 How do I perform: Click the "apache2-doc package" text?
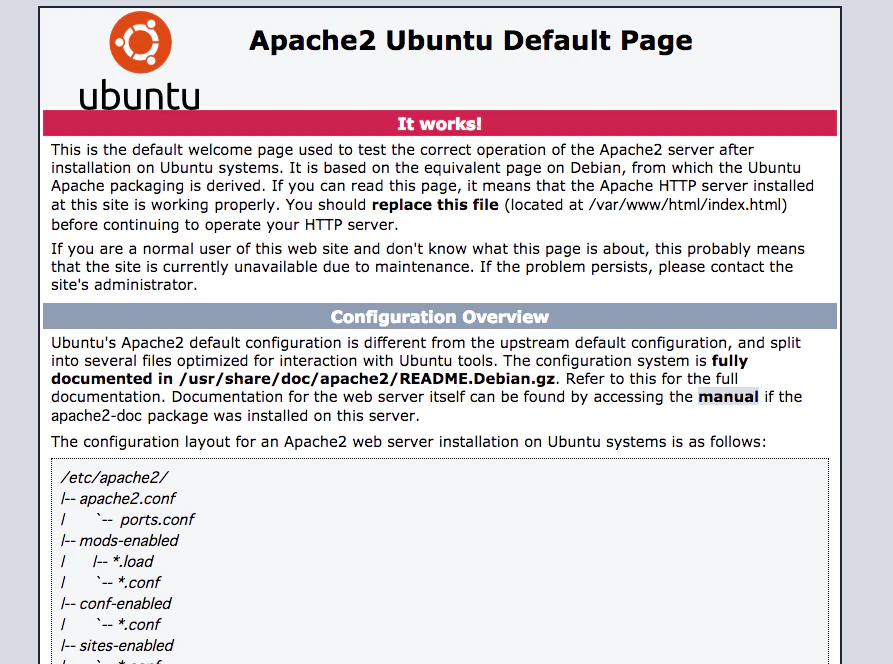click(129, 416)
